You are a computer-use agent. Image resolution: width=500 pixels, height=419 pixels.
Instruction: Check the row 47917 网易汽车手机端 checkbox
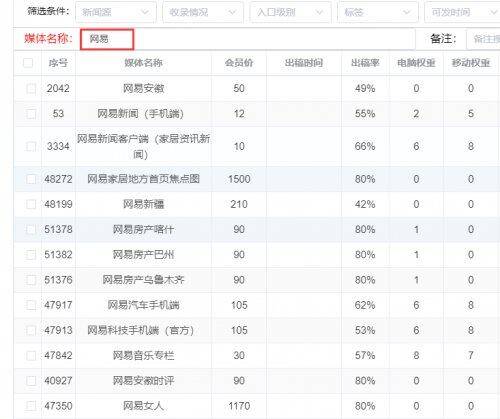tap(31, 305)
